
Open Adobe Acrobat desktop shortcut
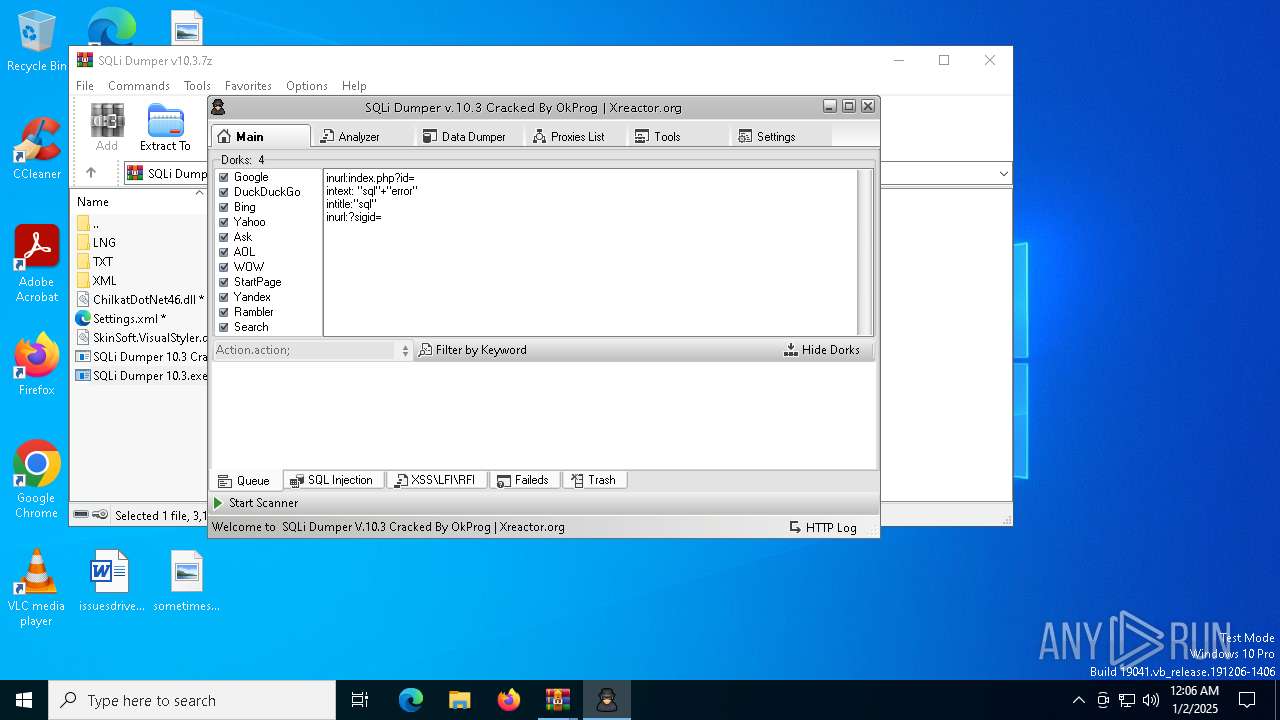37,264
